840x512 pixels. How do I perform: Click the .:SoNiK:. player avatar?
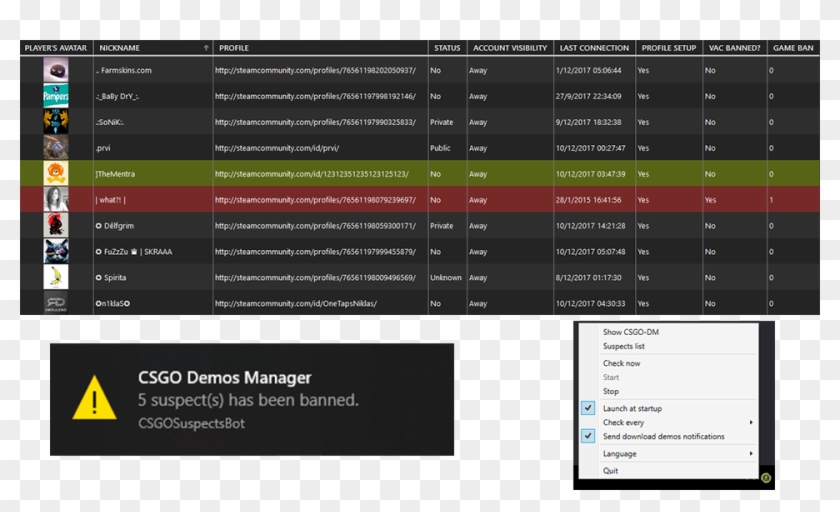click(x=56, y=122)
